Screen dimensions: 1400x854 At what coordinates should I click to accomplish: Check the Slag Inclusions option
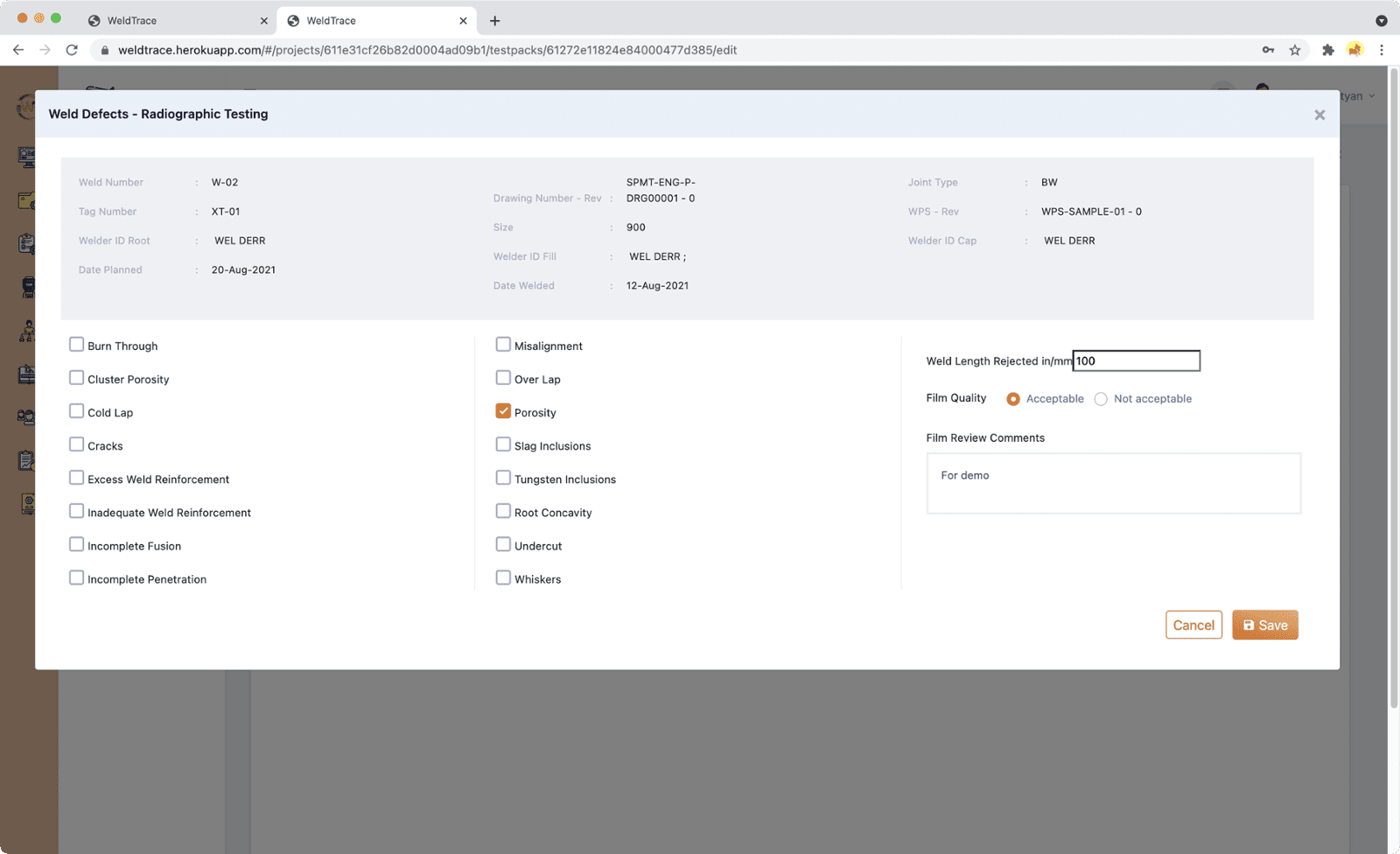point(503,444)
